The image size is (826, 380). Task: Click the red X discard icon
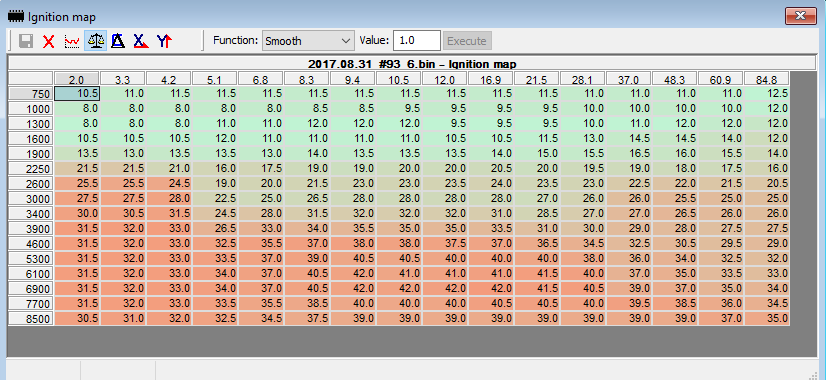pos(49,41)
